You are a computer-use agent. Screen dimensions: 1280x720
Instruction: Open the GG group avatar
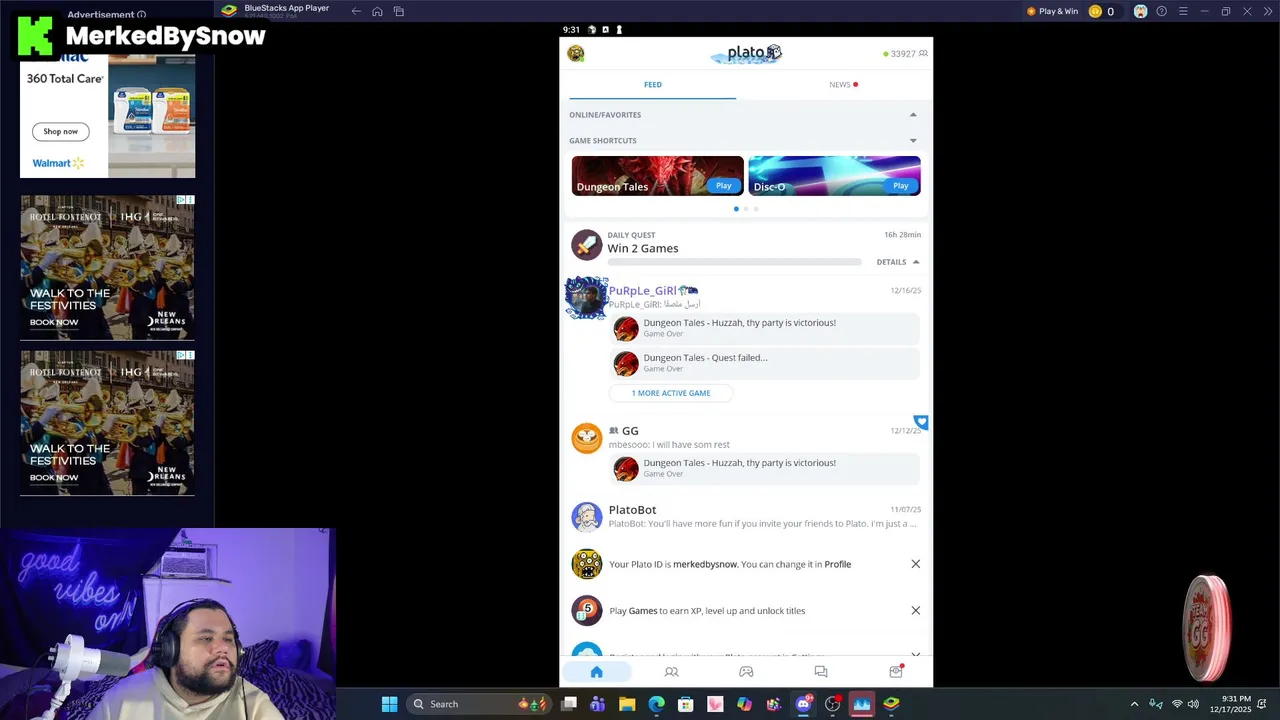(587, 438)
